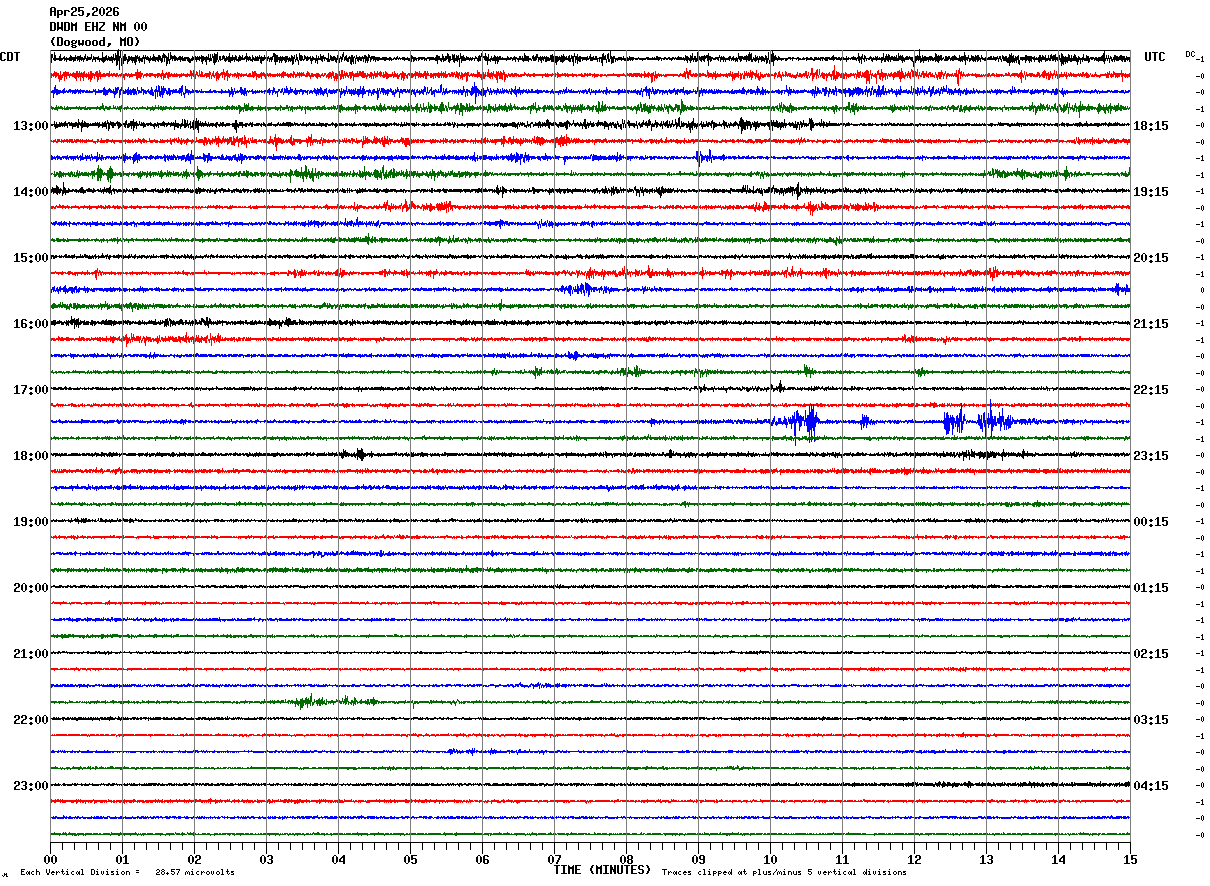
Task: Click the 18:15 UTC time label
Action: (x=1151, y=126)
